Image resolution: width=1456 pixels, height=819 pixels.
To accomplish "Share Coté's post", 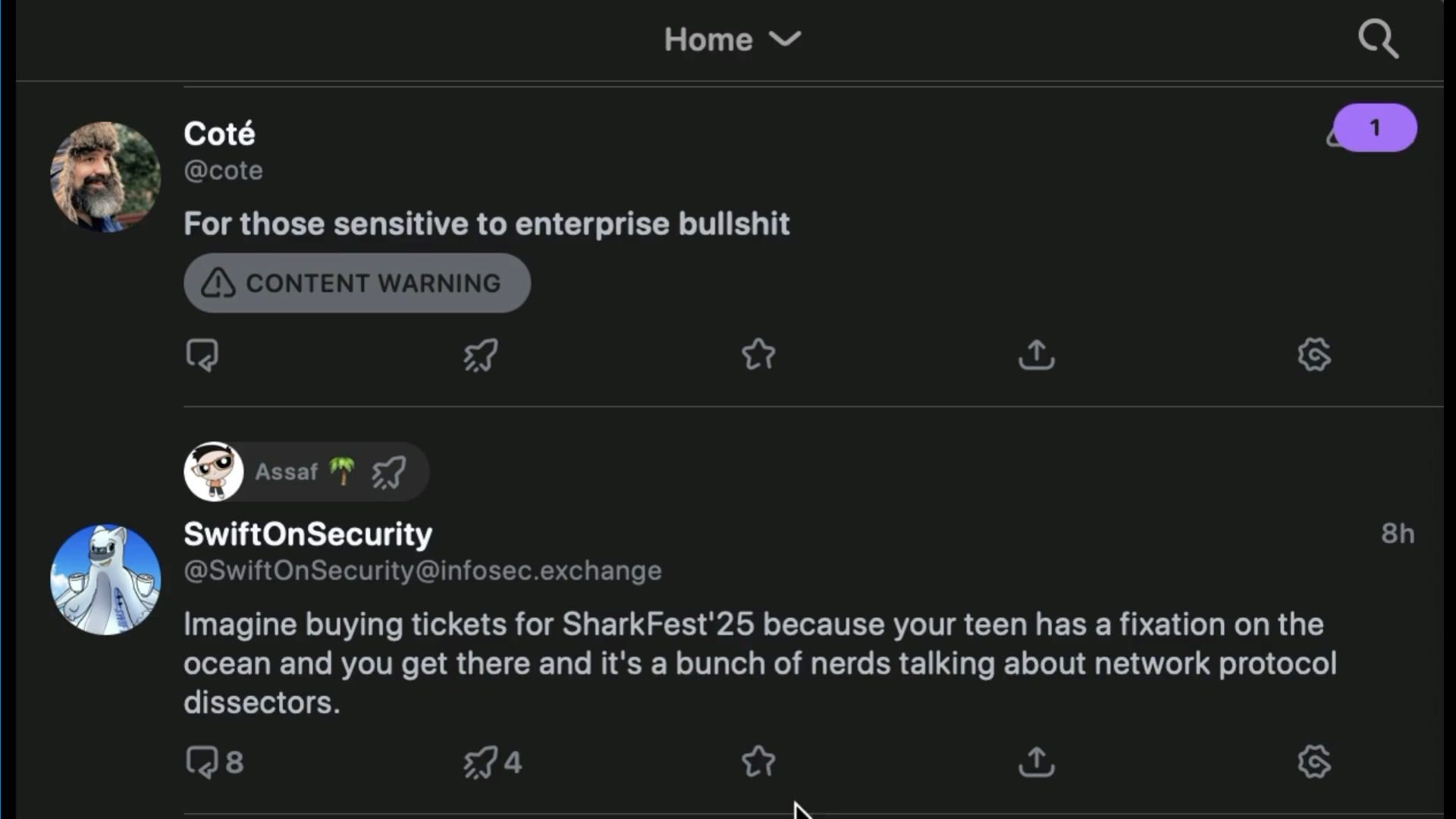I will point(1037,355).
